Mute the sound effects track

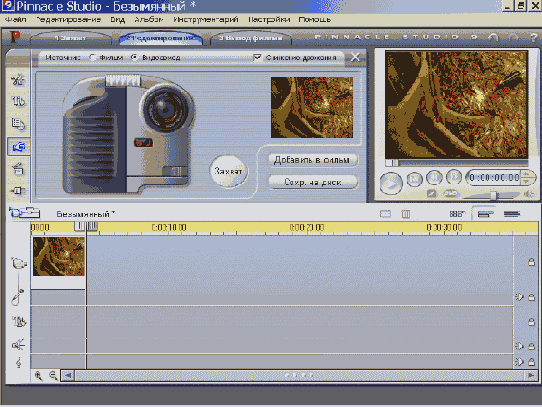pos(519,346)
